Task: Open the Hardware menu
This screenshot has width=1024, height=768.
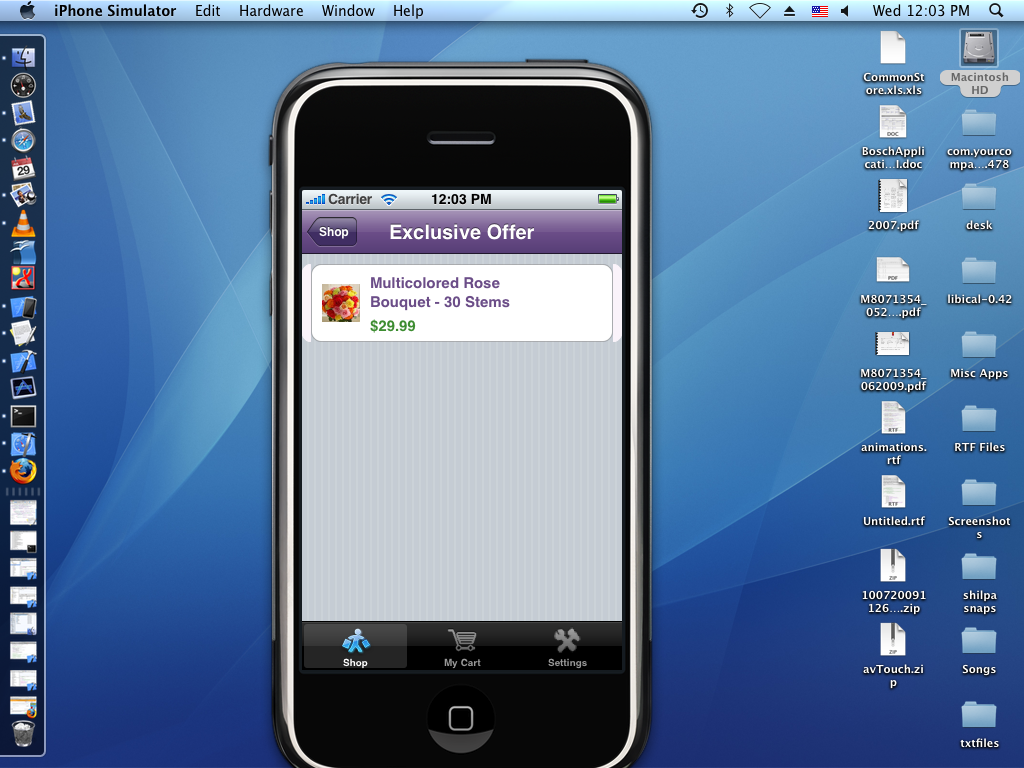Action: [271, 10]
